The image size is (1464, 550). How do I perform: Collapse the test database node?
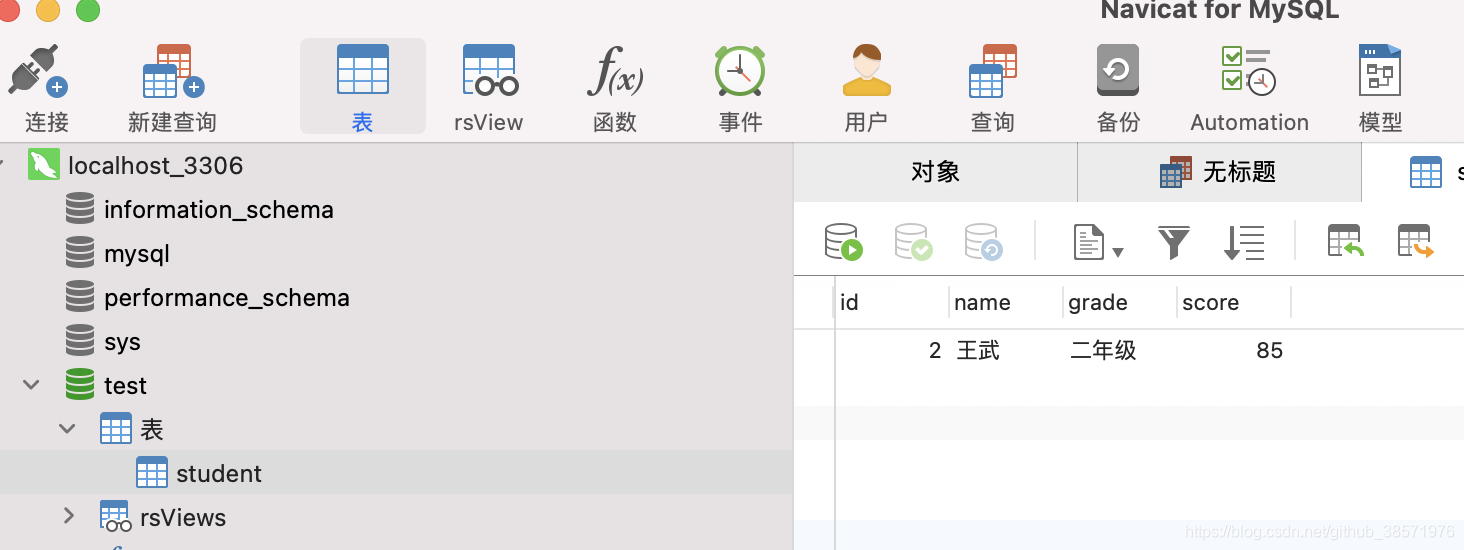click(31, 385)
